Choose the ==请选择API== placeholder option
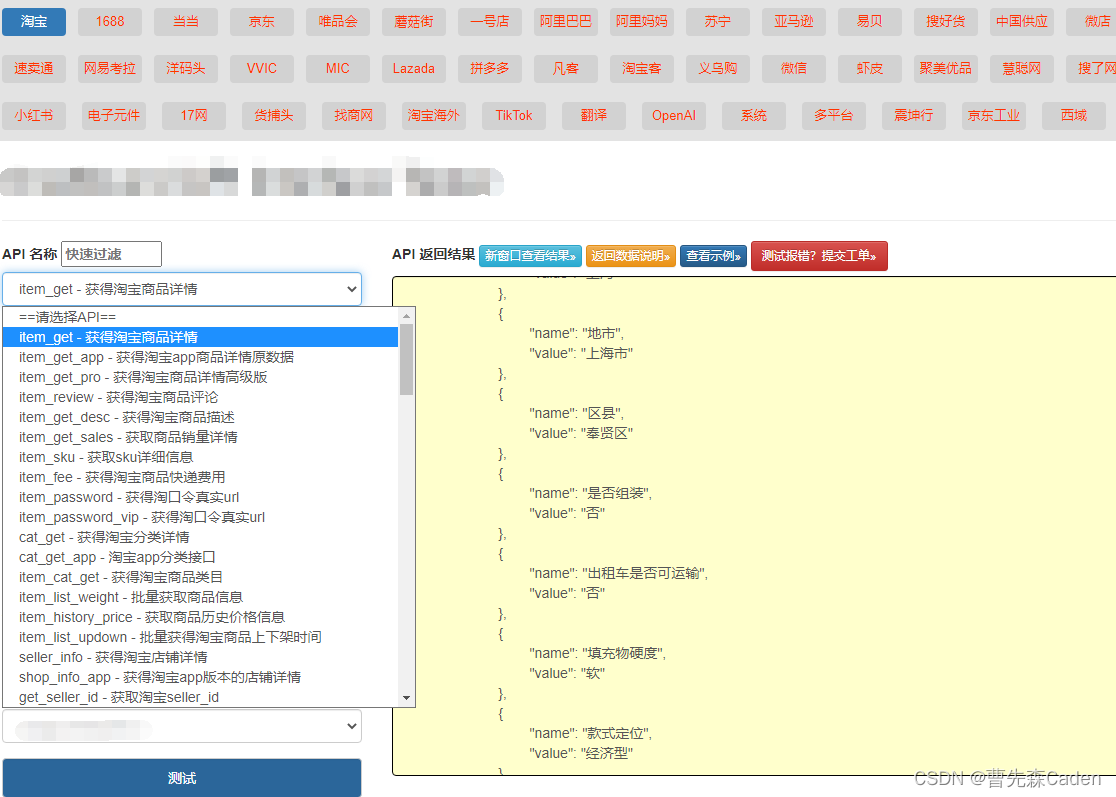Screen dimensions: 1116x797 [201, 317]
